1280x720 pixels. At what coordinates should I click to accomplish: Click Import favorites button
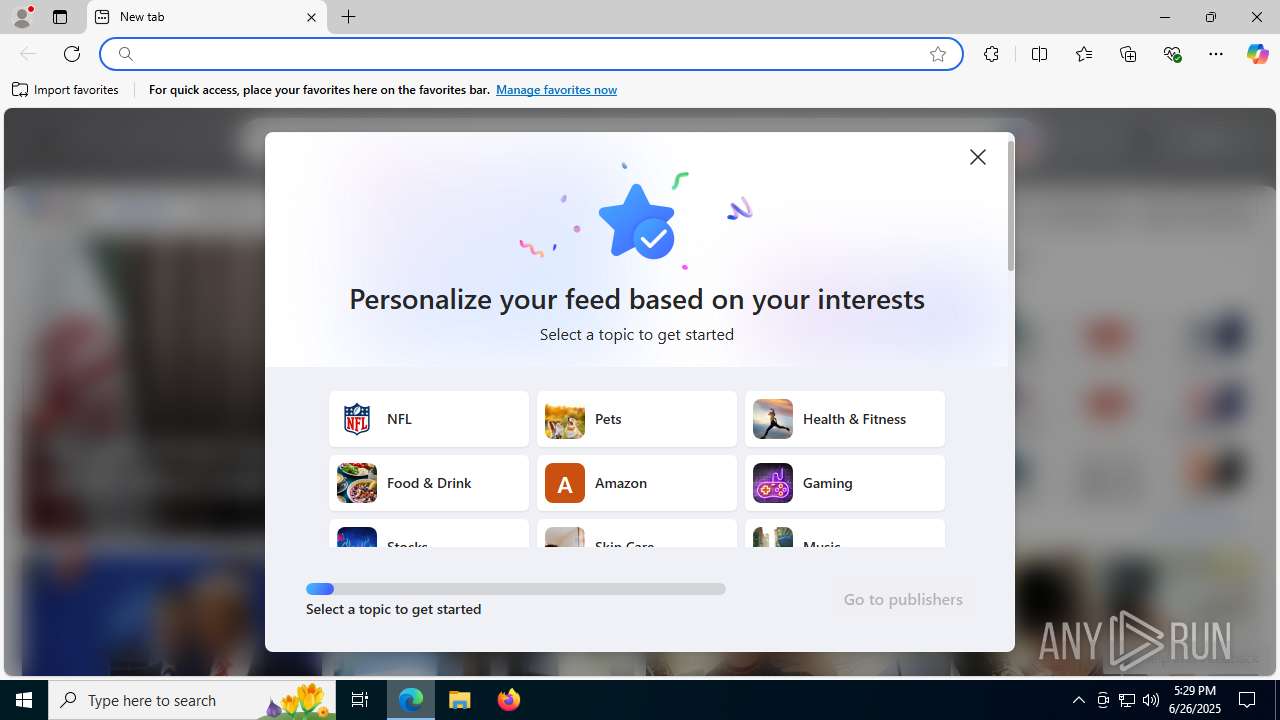tap(65, 90)
